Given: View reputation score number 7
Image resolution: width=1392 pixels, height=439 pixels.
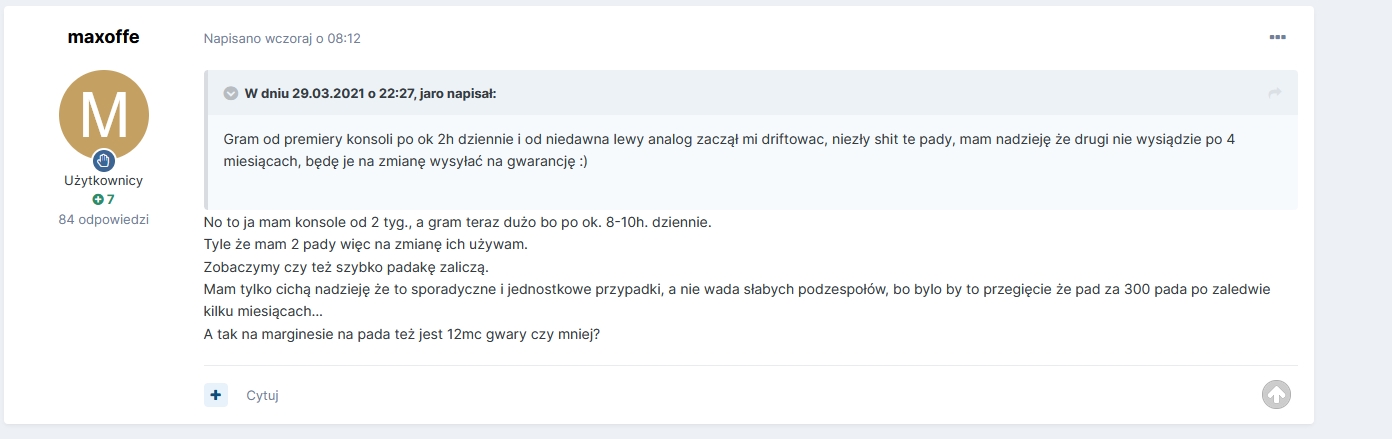Looking at the screenshot, I should (x=111, y=199).
